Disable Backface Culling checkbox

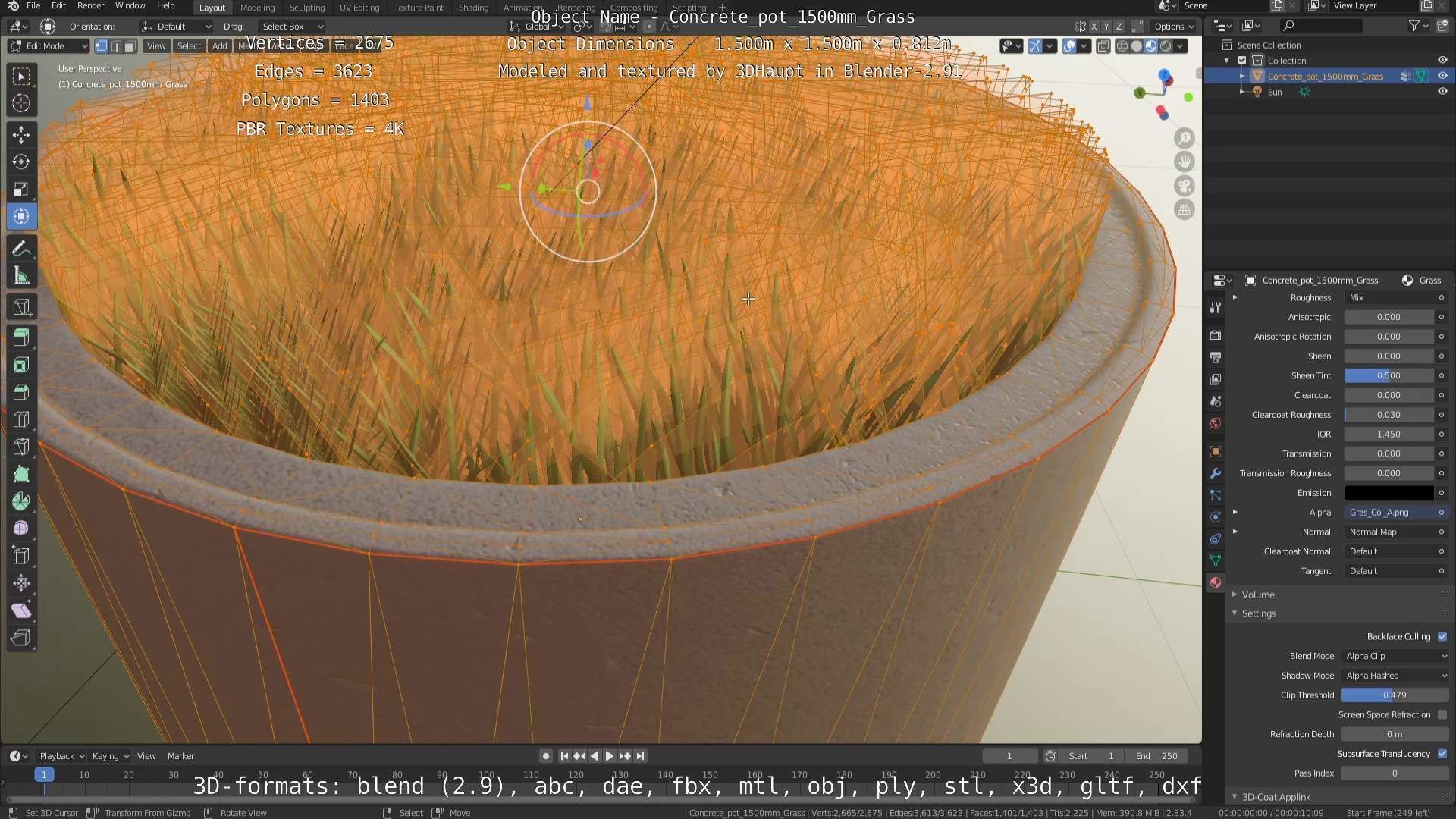click(1442, 636)
